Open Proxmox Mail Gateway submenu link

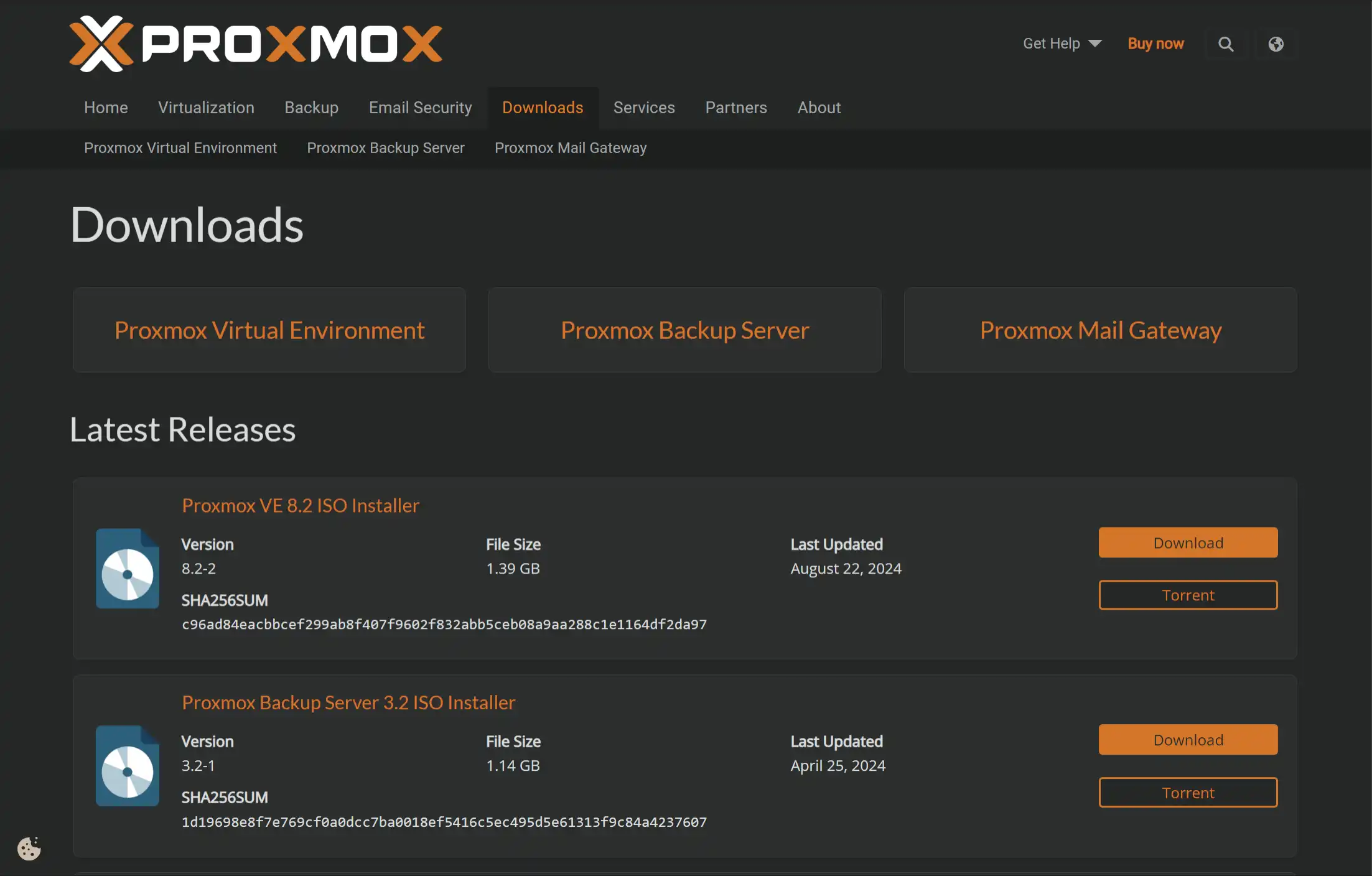coord(571,148)
